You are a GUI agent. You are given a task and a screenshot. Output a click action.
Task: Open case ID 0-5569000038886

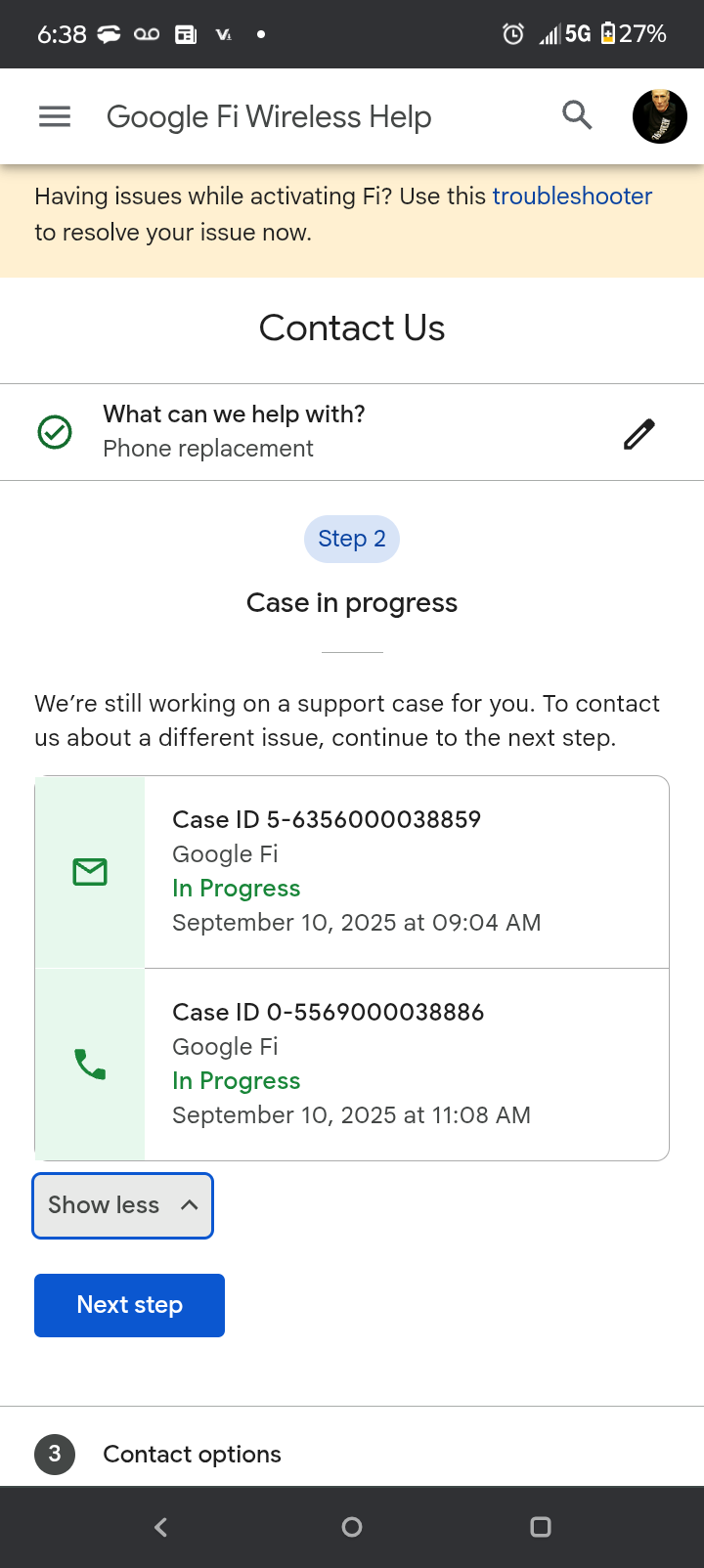(329, 1012)
